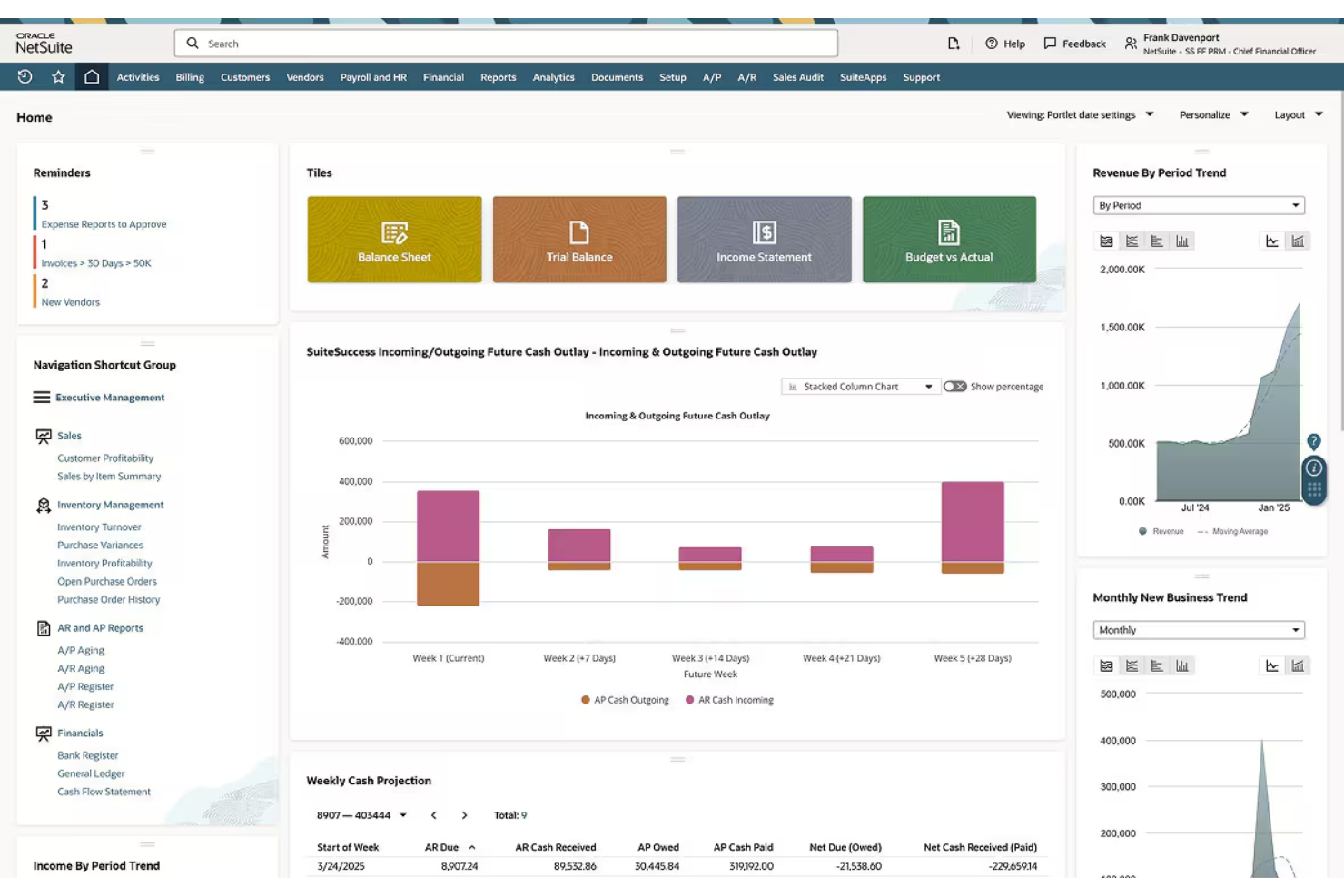Open the favorites star shortcut menu
The width and height of the screenshot is (1344, 896).
[x=57, y=77]
